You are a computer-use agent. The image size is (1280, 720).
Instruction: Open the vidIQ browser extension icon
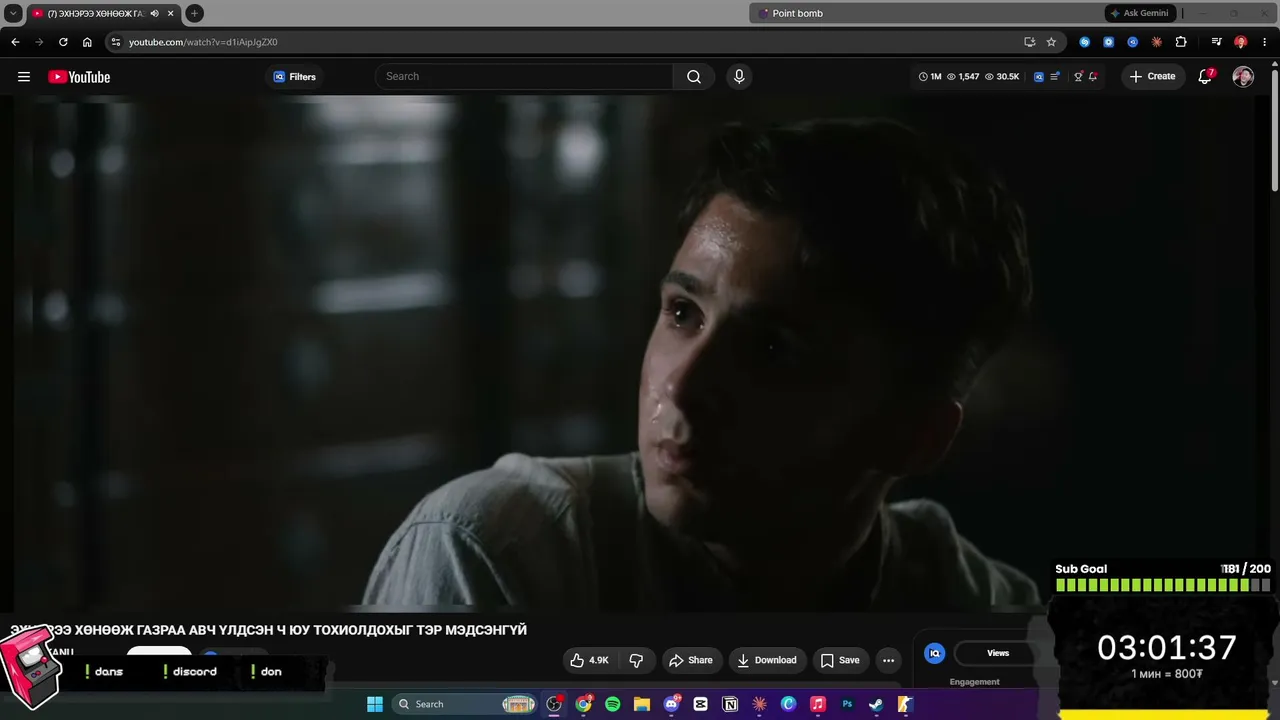tap(1132, 42)
